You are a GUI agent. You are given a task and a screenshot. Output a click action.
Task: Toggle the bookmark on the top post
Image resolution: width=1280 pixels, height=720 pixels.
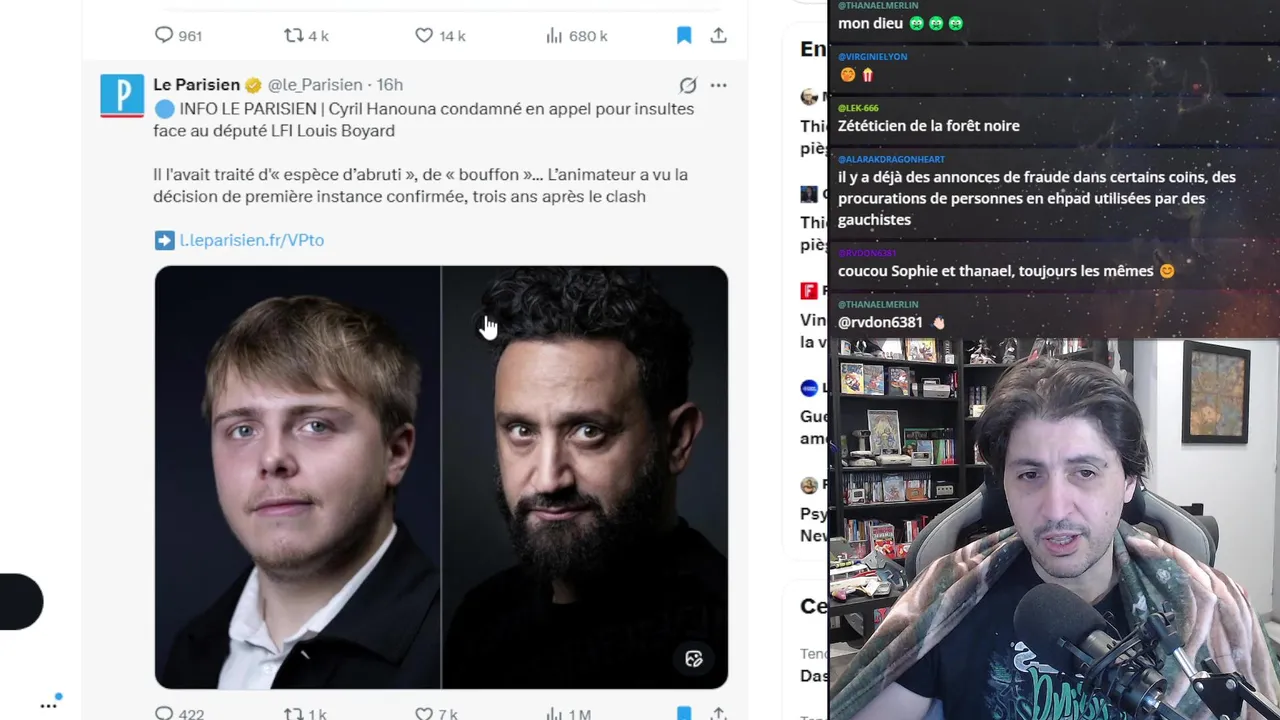point(684,35)
